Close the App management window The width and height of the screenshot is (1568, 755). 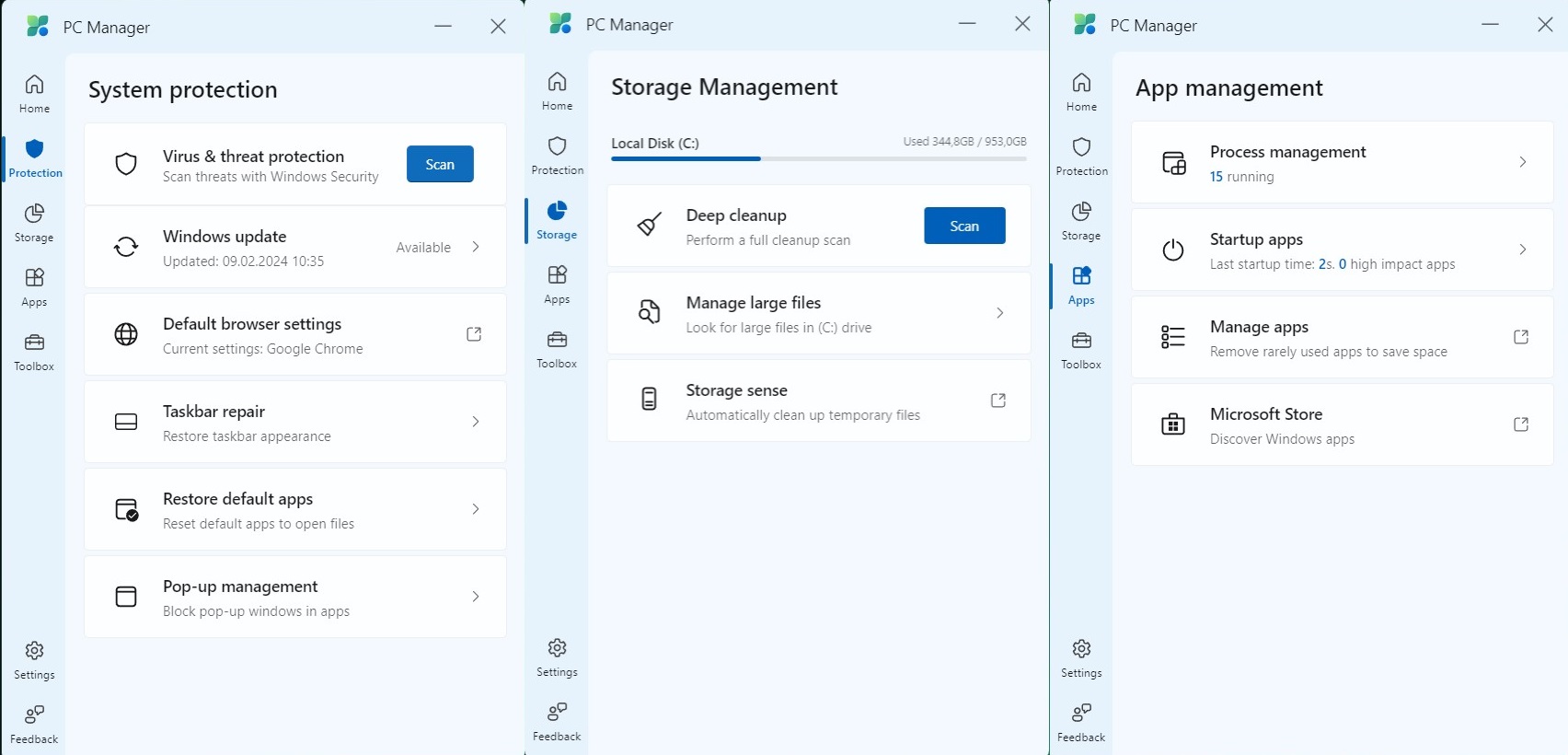tap(1545, 25)
